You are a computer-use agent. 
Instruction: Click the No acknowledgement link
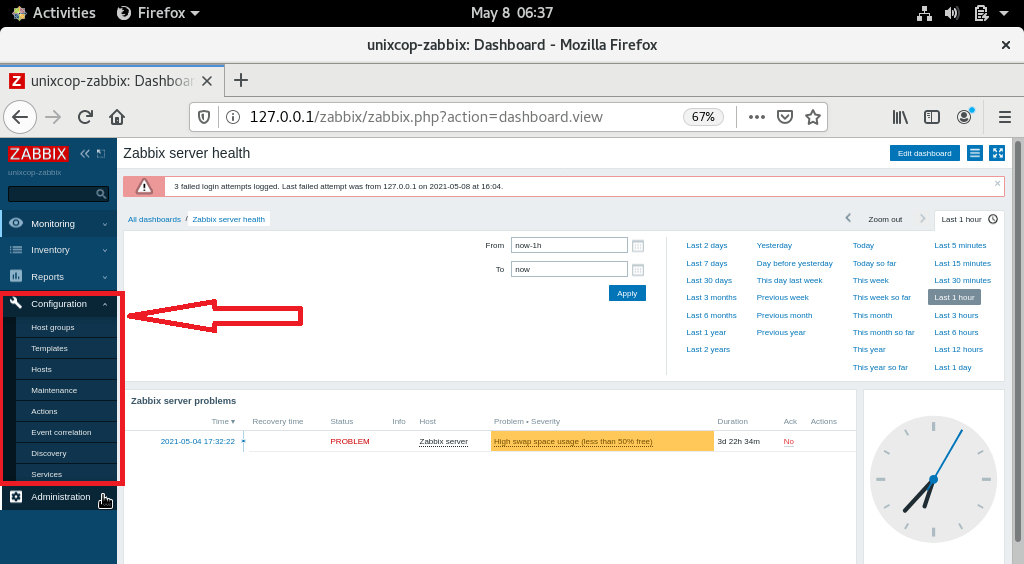pos(788,441)
